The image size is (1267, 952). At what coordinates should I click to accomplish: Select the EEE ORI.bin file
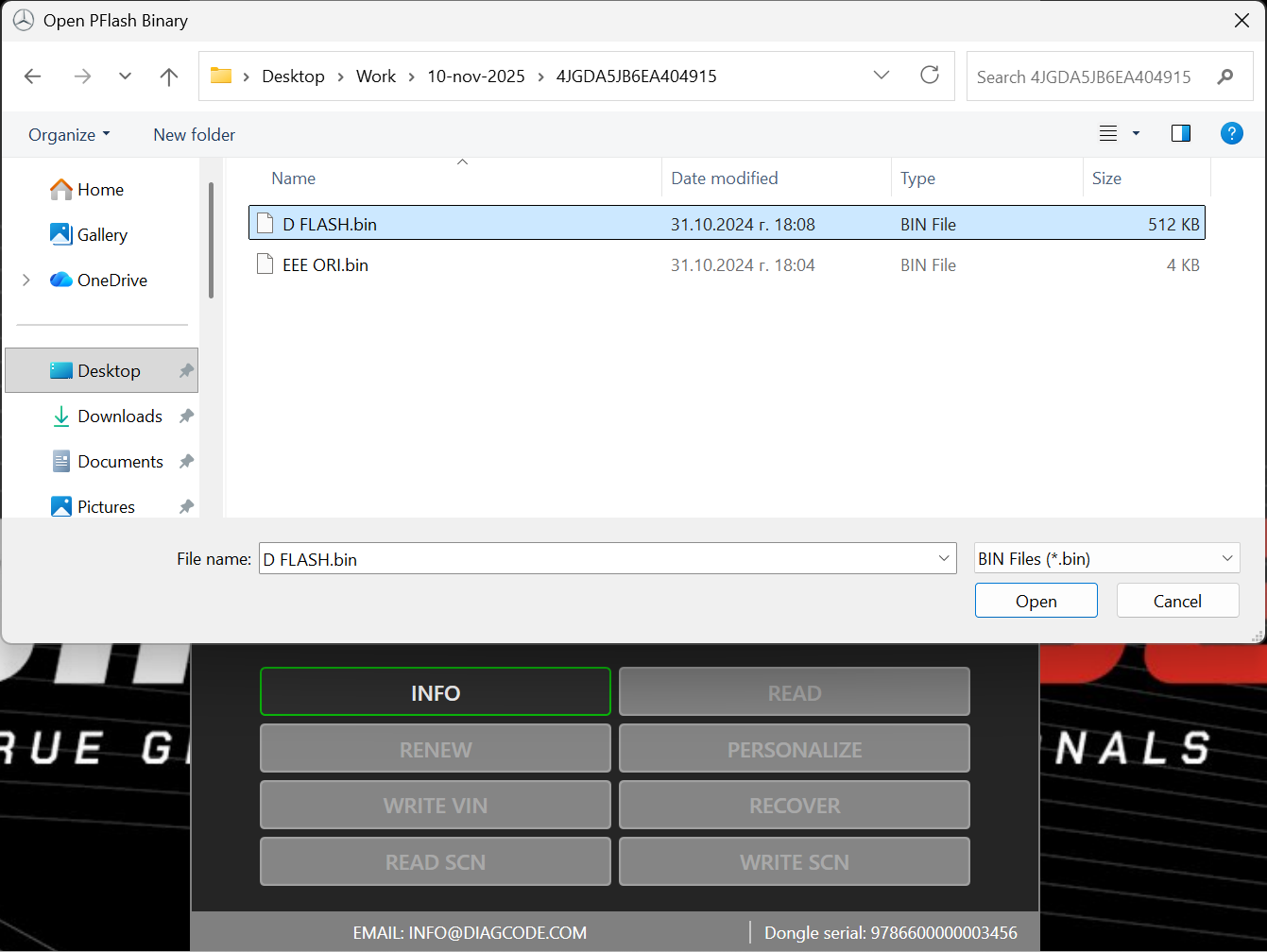(x=325, y=265)
